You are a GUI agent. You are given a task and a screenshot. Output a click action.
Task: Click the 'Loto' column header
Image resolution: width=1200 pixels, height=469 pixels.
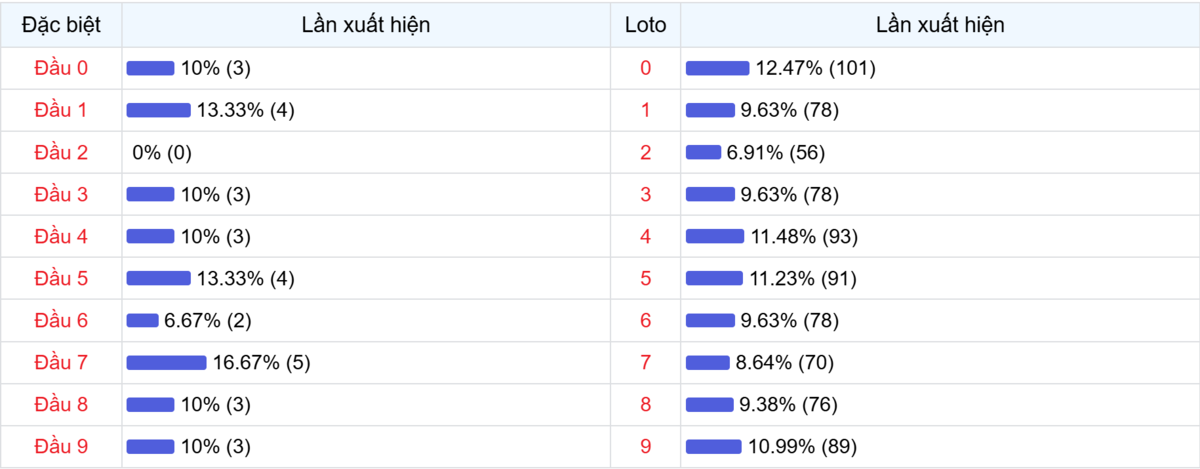(x=645, y=25)
